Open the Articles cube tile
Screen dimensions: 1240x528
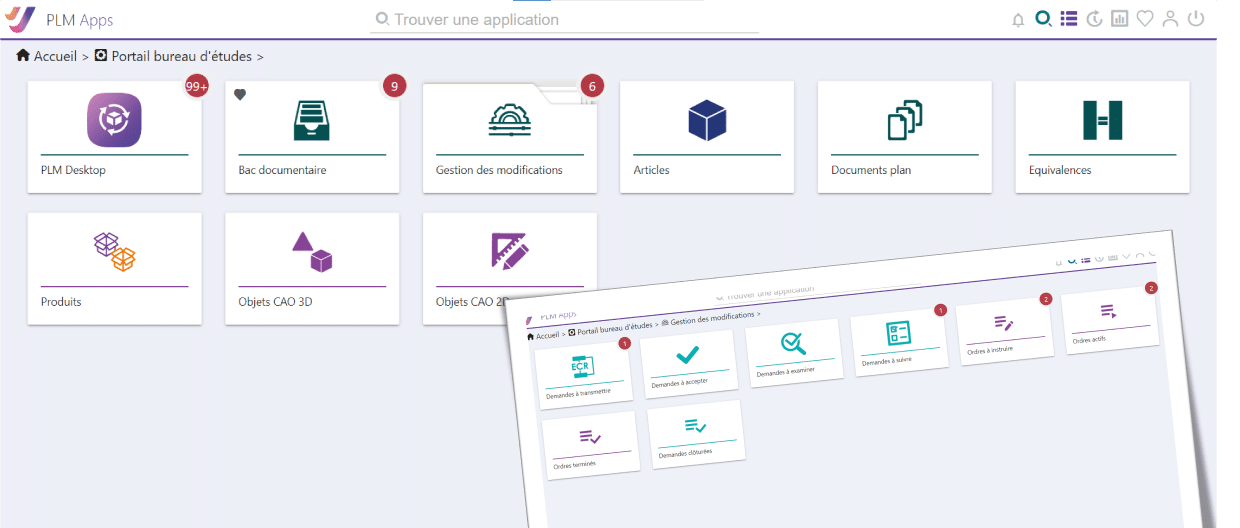coord(706,136)
